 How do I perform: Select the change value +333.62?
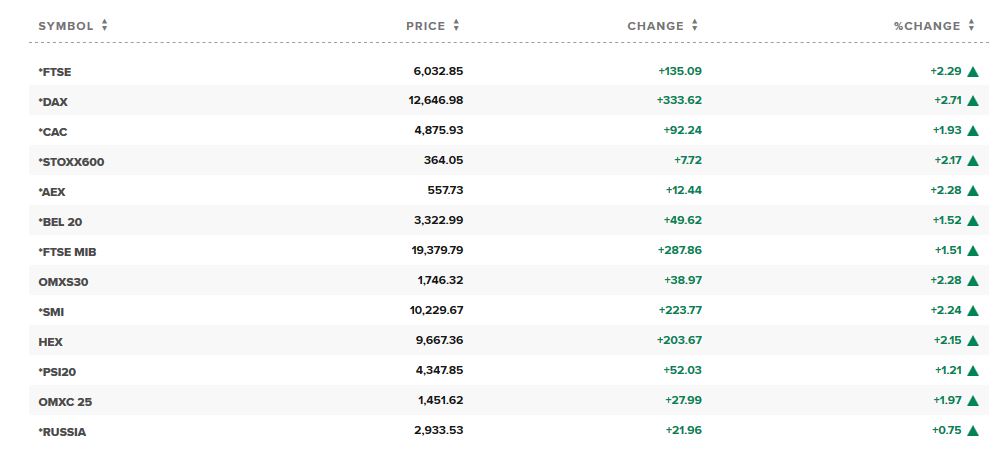click(679, 100)
